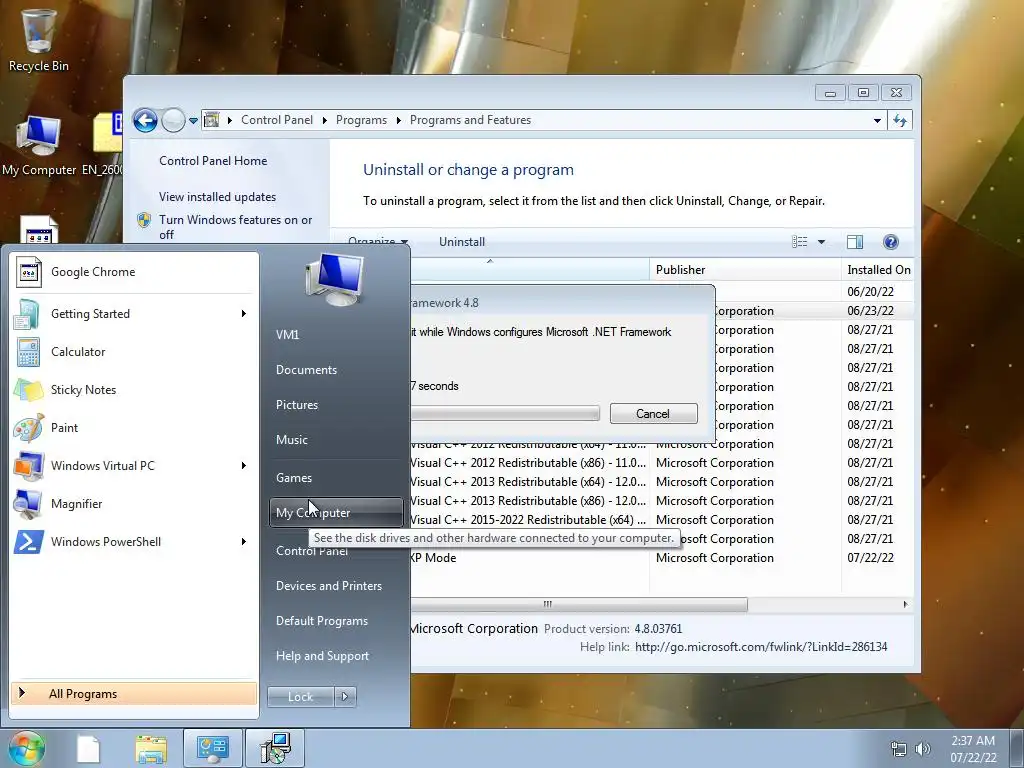Viewport: 1024px width, 768px height.
Task: Click Uninstall in toolbar
Action: tap(462, 242)
